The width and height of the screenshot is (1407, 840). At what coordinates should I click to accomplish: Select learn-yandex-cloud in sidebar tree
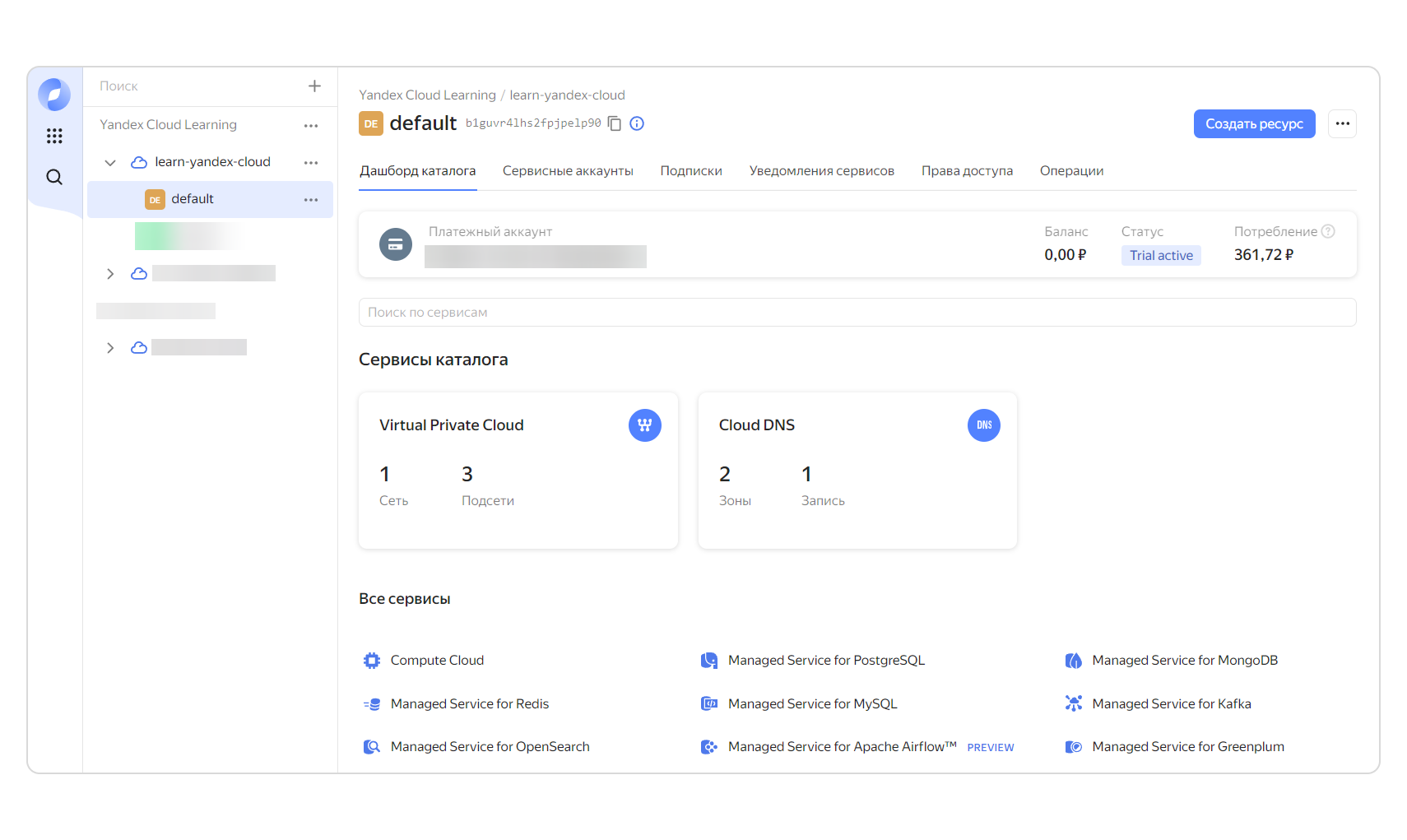212,162
